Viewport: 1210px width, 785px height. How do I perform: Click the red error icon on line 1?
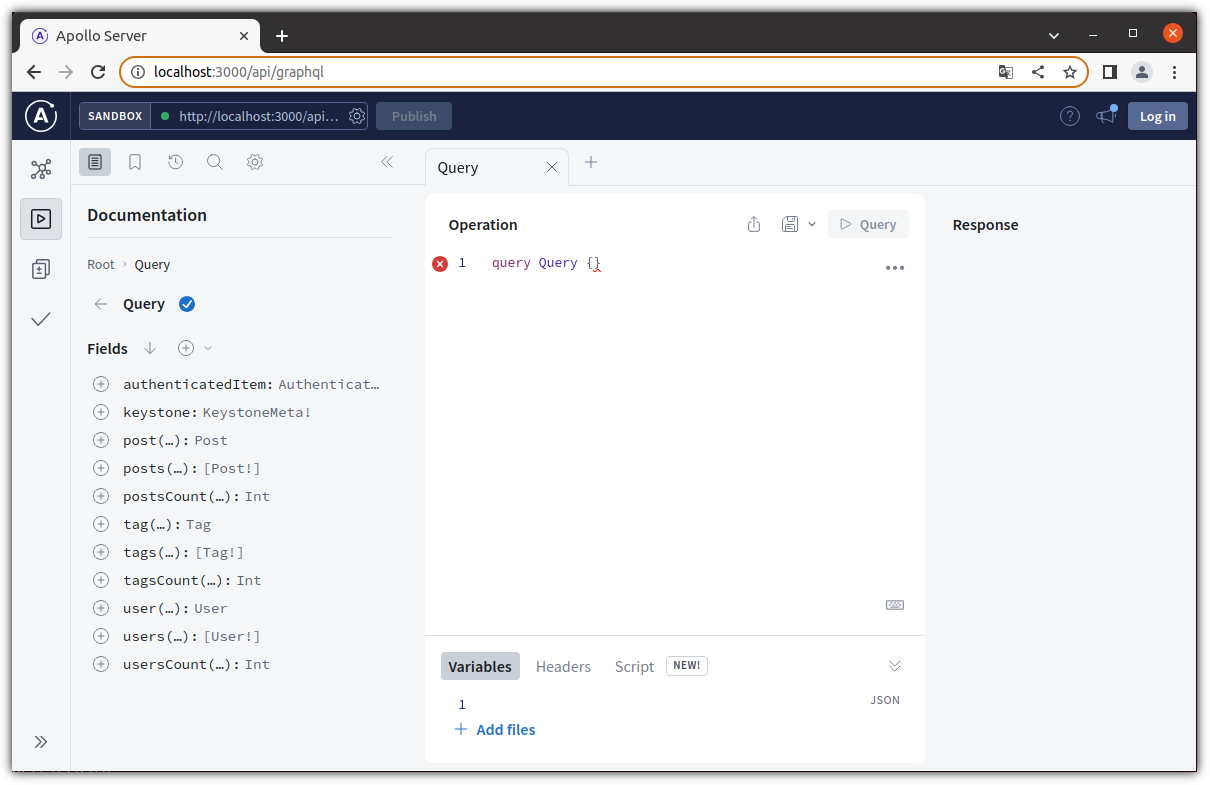pos(440,264)
